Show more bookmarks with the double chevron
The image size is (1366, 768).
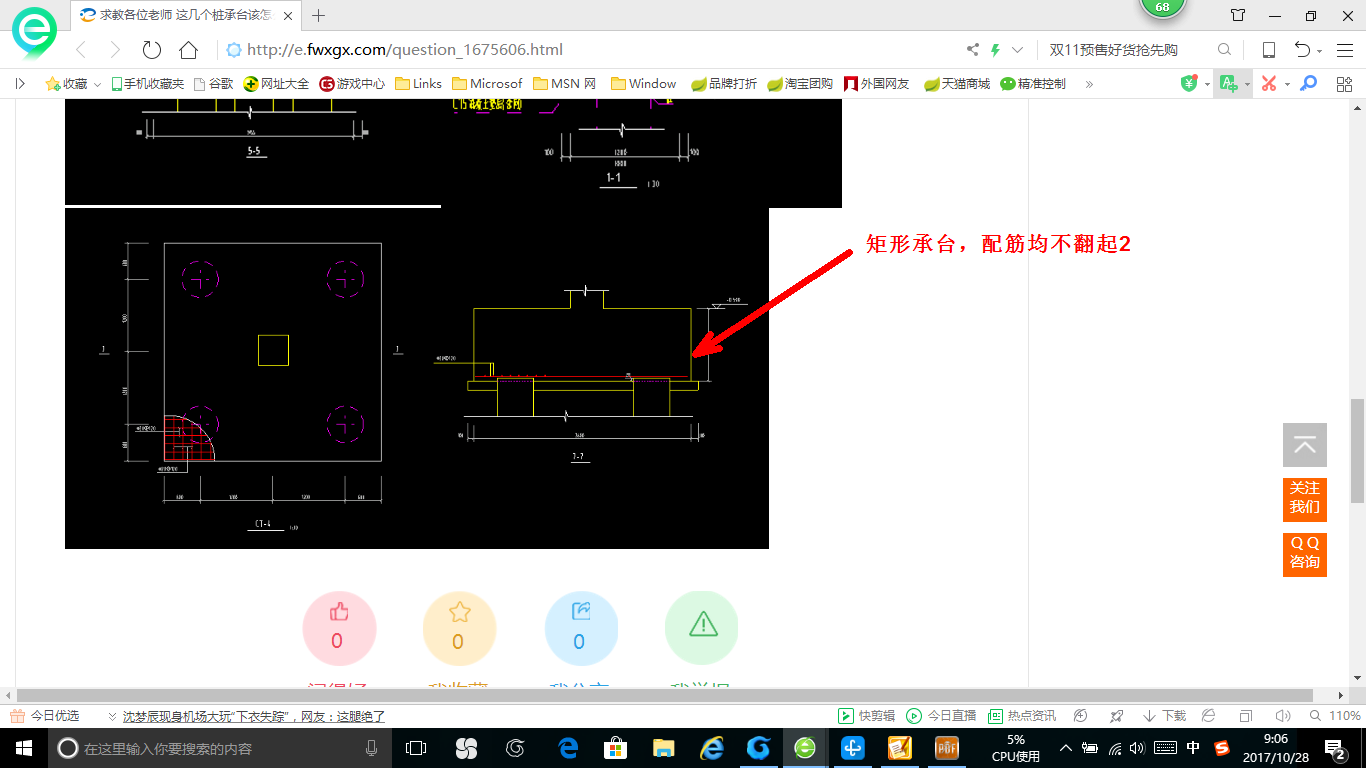(1089, 84)
